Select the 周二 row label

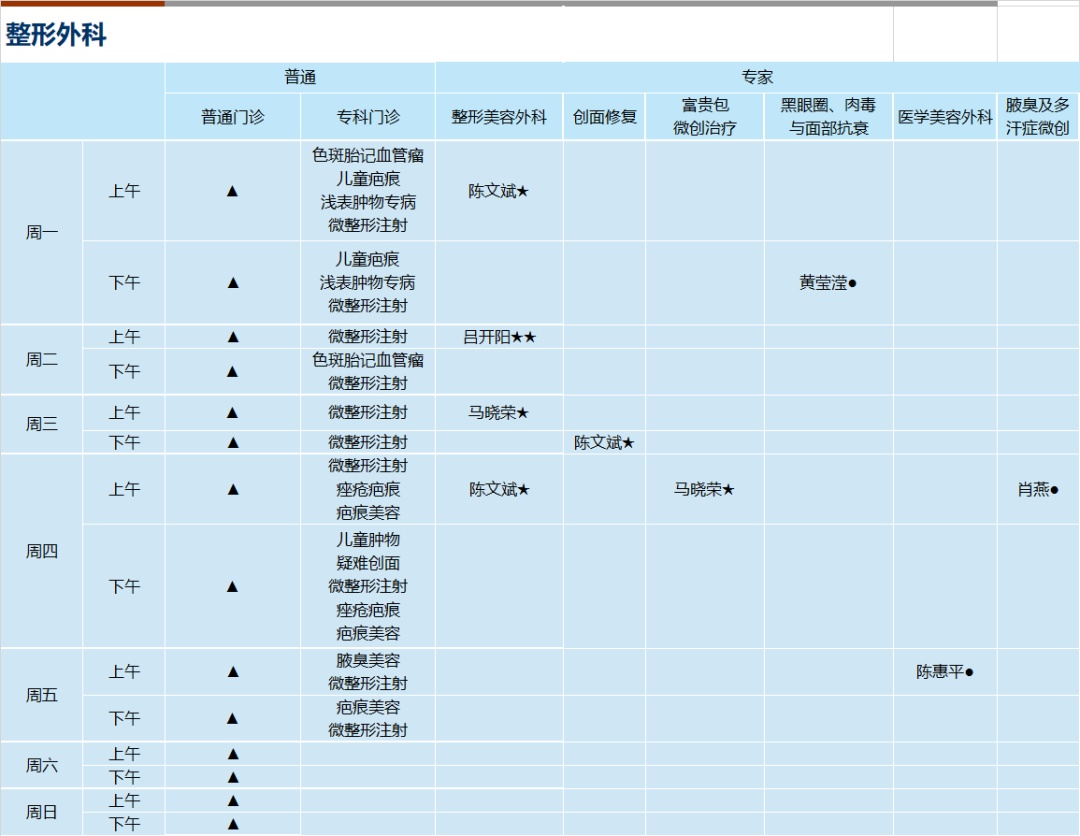point(42,359)
